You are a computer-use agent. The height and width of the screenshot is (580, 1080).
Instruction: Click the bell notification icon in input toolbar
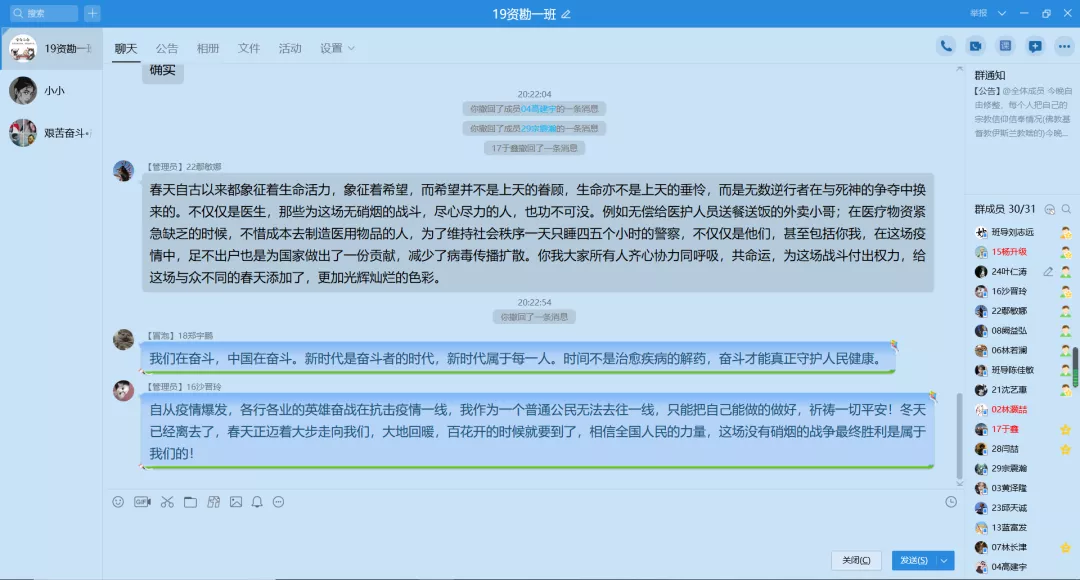[257, 502]
